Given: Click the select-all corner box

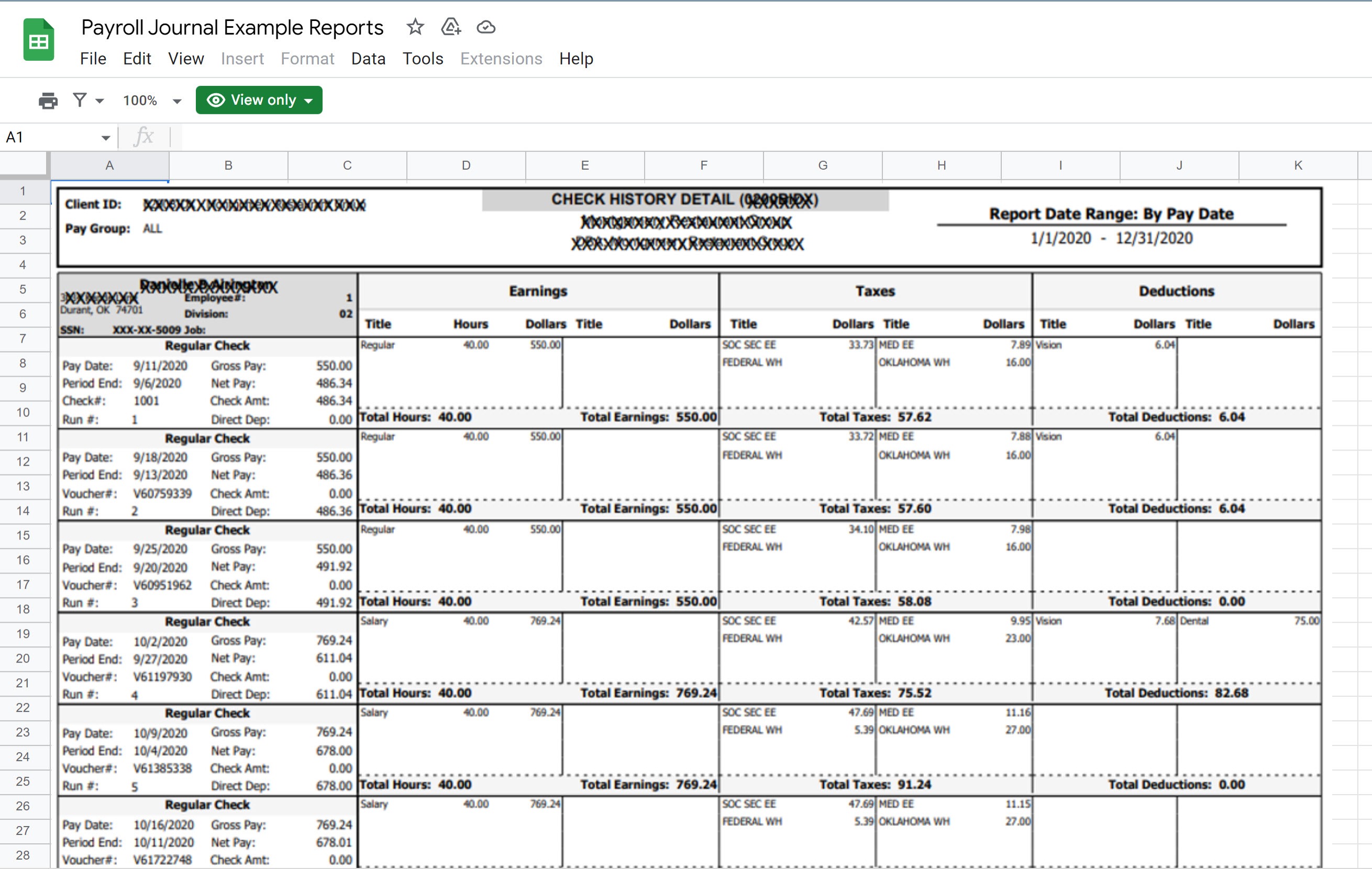Looking at the screenshot, I should pos(24,165).
